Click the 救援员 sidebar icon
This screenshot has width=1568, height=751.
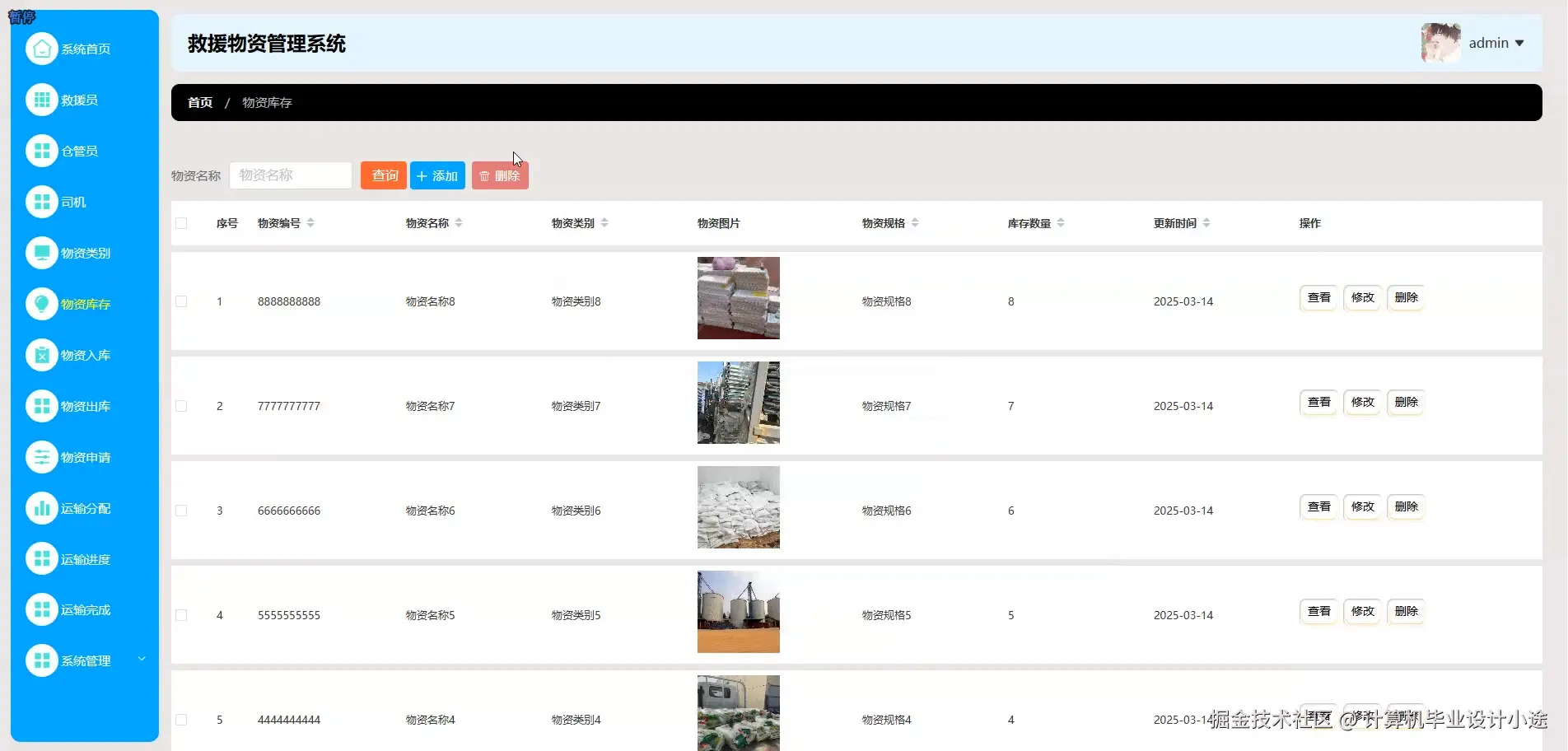click(42, 100)
